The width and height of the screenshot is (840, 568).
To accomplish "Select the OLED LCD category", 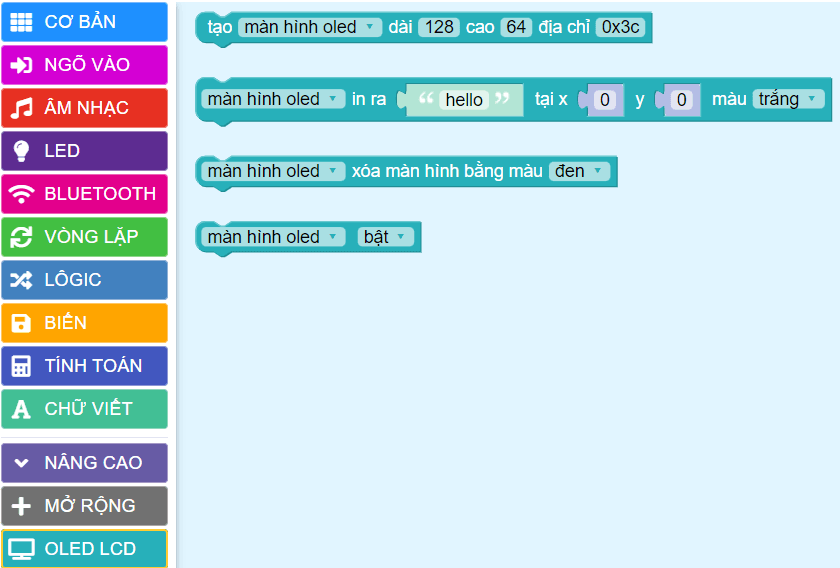I will 84,549.
